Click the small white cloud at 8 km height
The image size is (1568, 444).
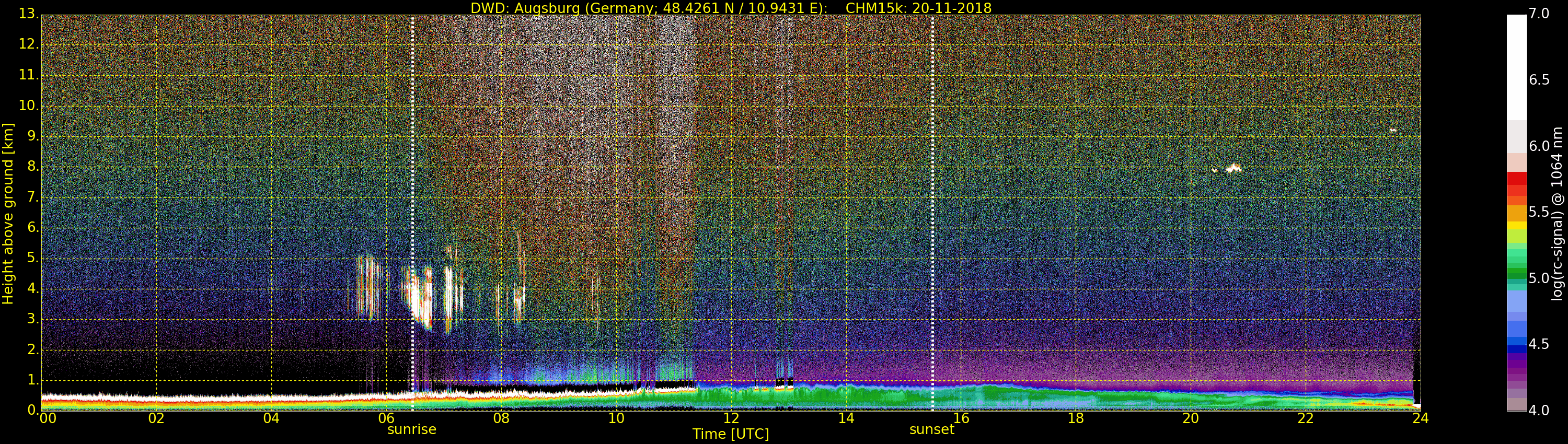1233,168
